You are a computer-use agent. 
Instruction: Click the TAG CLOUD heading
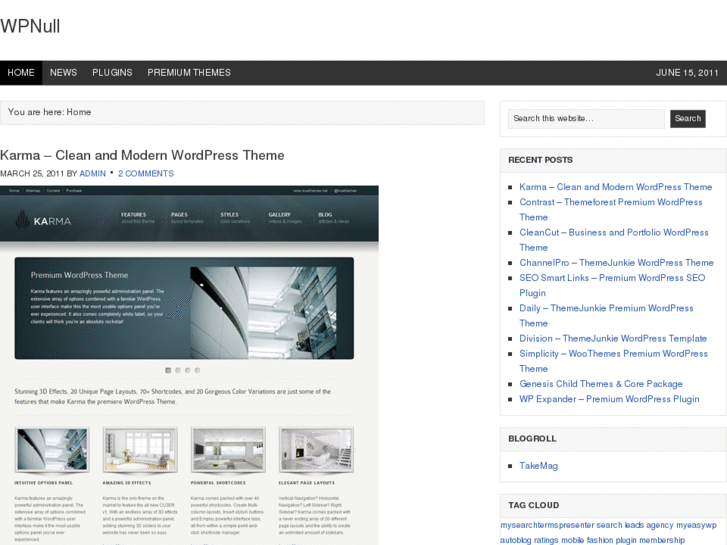[534, 505]
